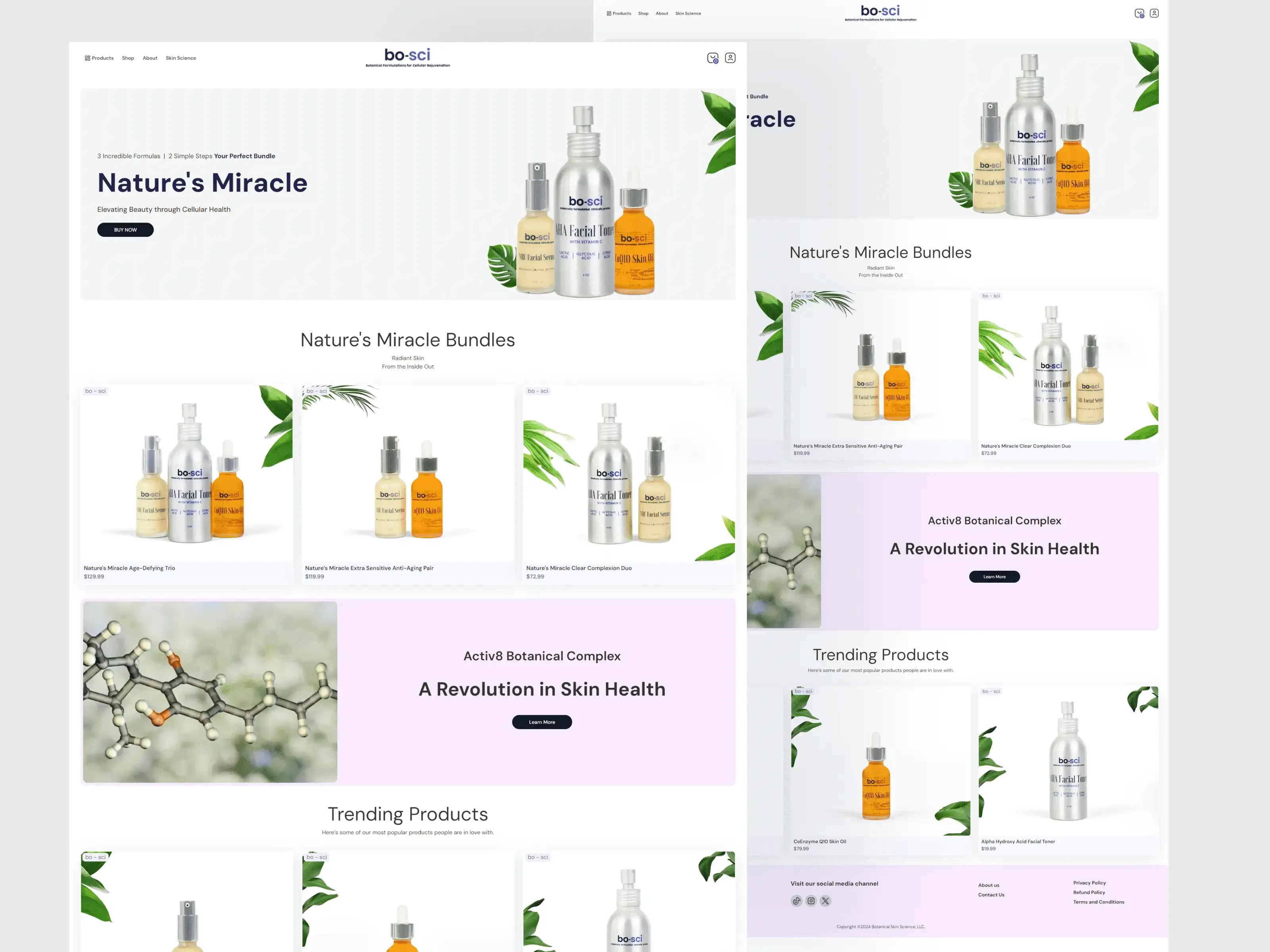Click the shopping cart icon in left page header
The image size is (1270, 952).
point(712,58)
